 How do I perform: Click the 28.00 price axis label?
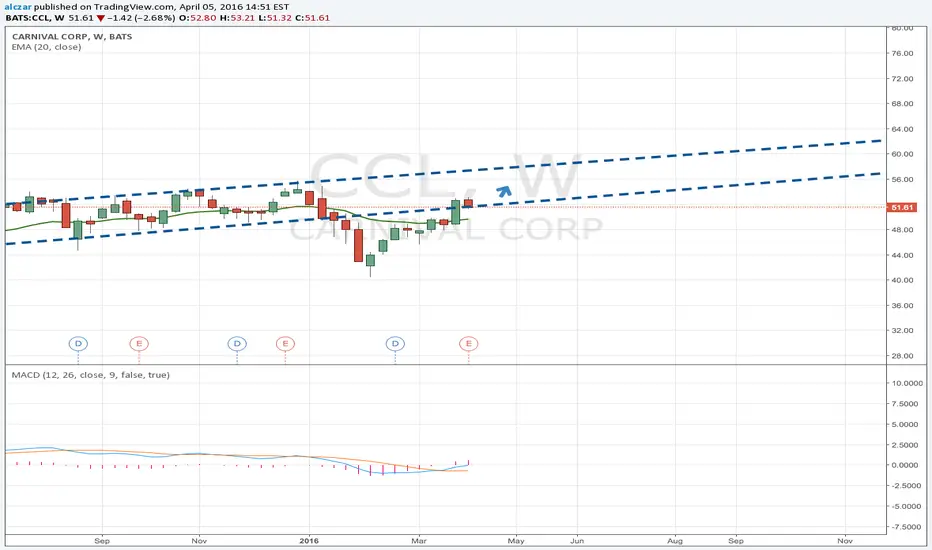click(902, 356)
